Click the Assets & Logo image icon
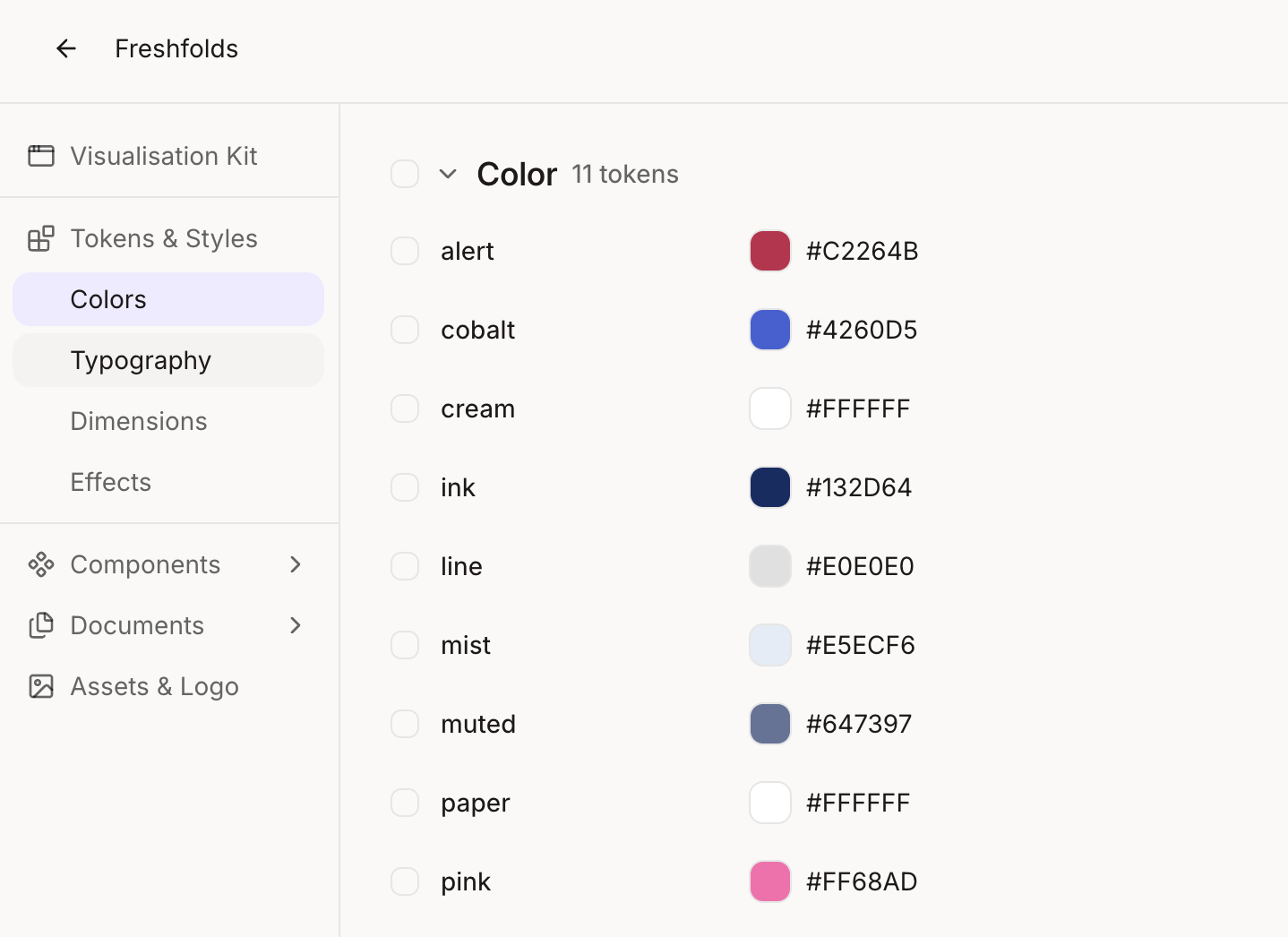The height and width of the screenshot is (937, 1288). click(x=41, y=686)
